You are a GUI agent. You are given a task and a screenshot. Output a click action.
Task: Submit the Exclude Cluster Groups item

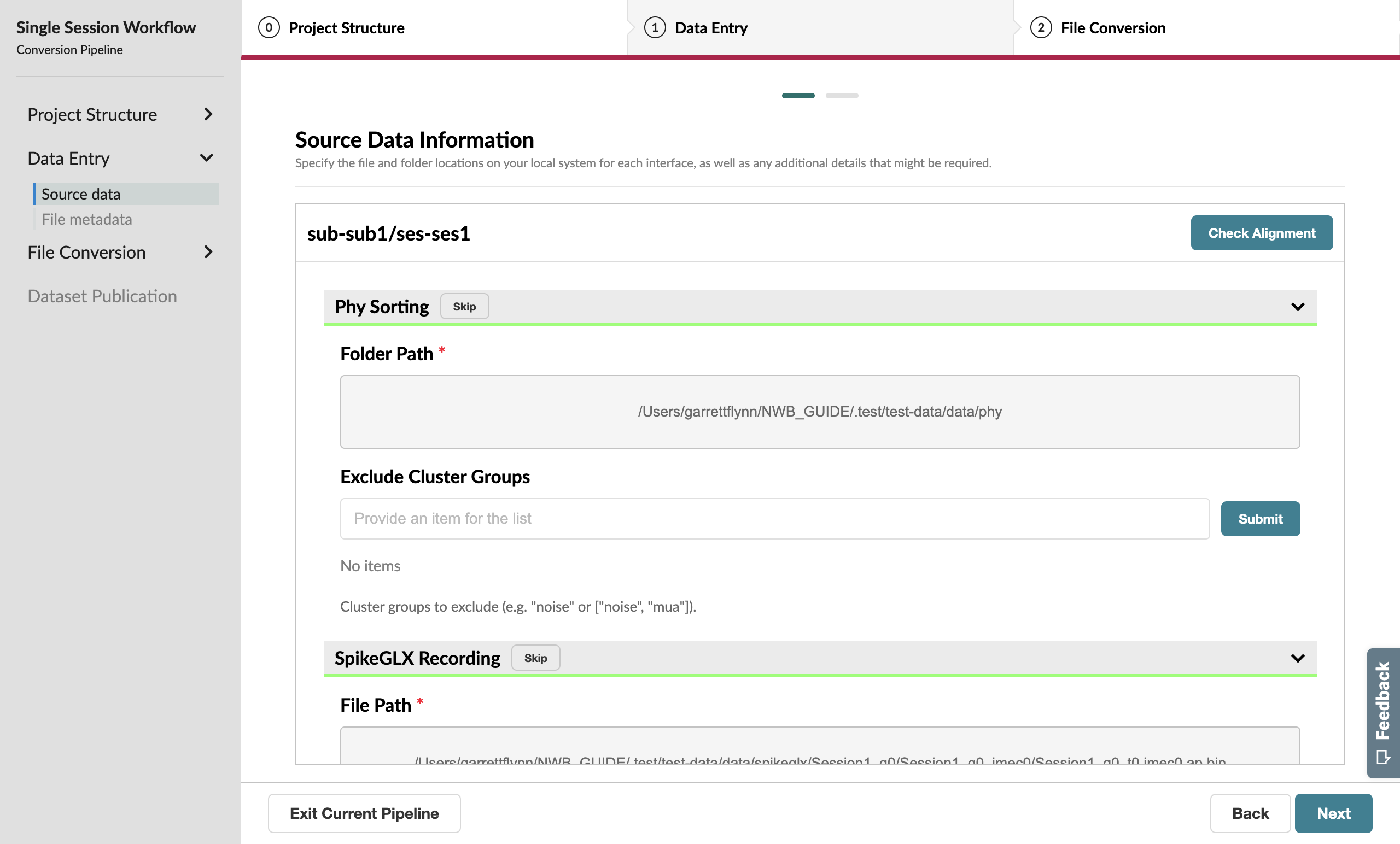(1260, 519)
